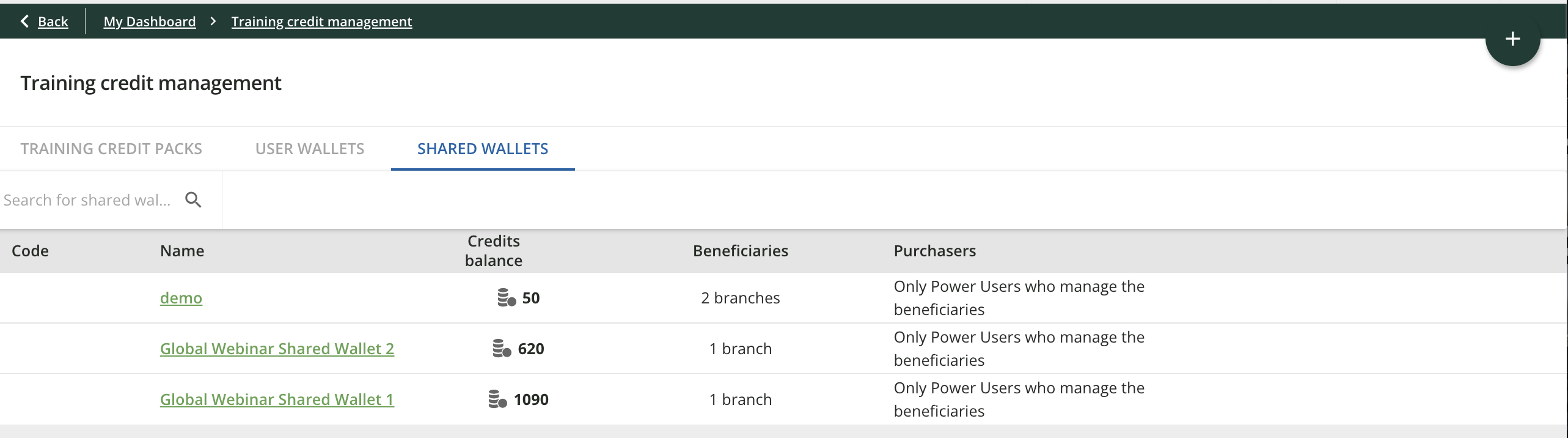Click the Name column header
Screen dimensions: 1568x438
(x=182, y=251)
